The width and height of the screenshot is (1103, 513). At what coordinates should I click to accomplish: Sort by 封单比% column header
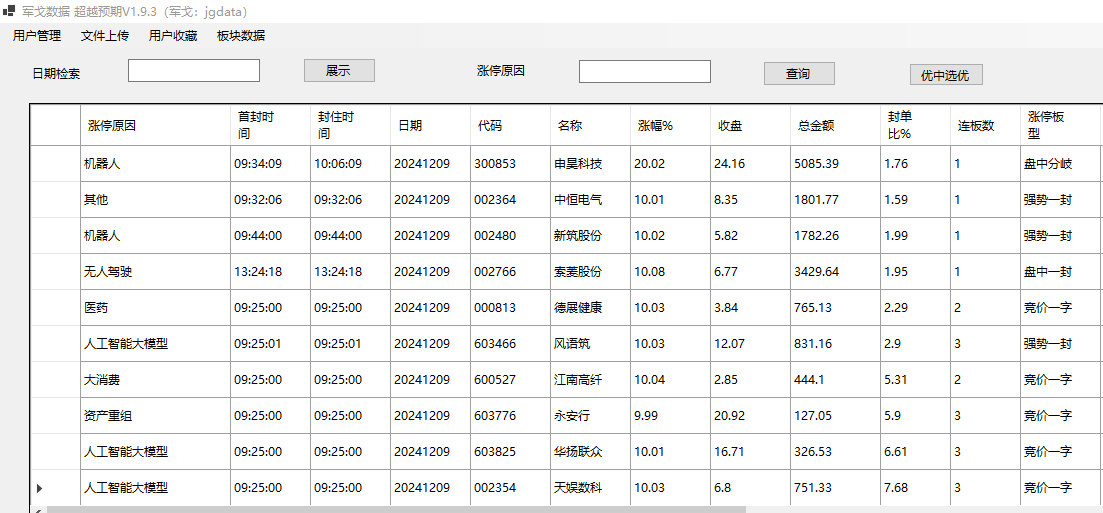[x=915, y=126]
